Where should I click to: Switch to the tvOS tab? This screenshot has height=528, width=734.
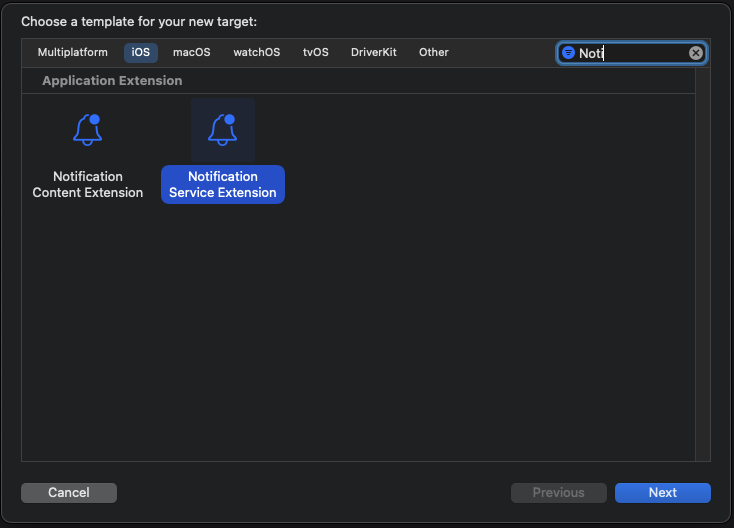pos(316,53)
